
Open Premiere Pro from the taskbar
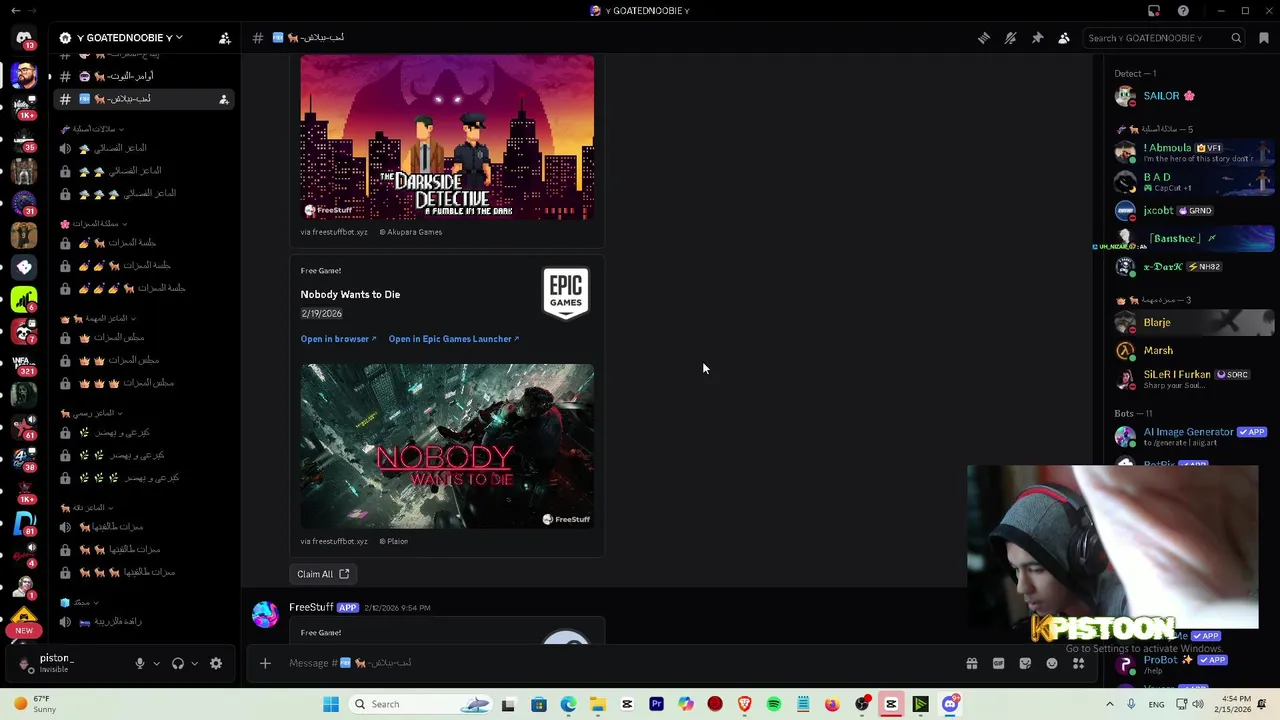656,705
